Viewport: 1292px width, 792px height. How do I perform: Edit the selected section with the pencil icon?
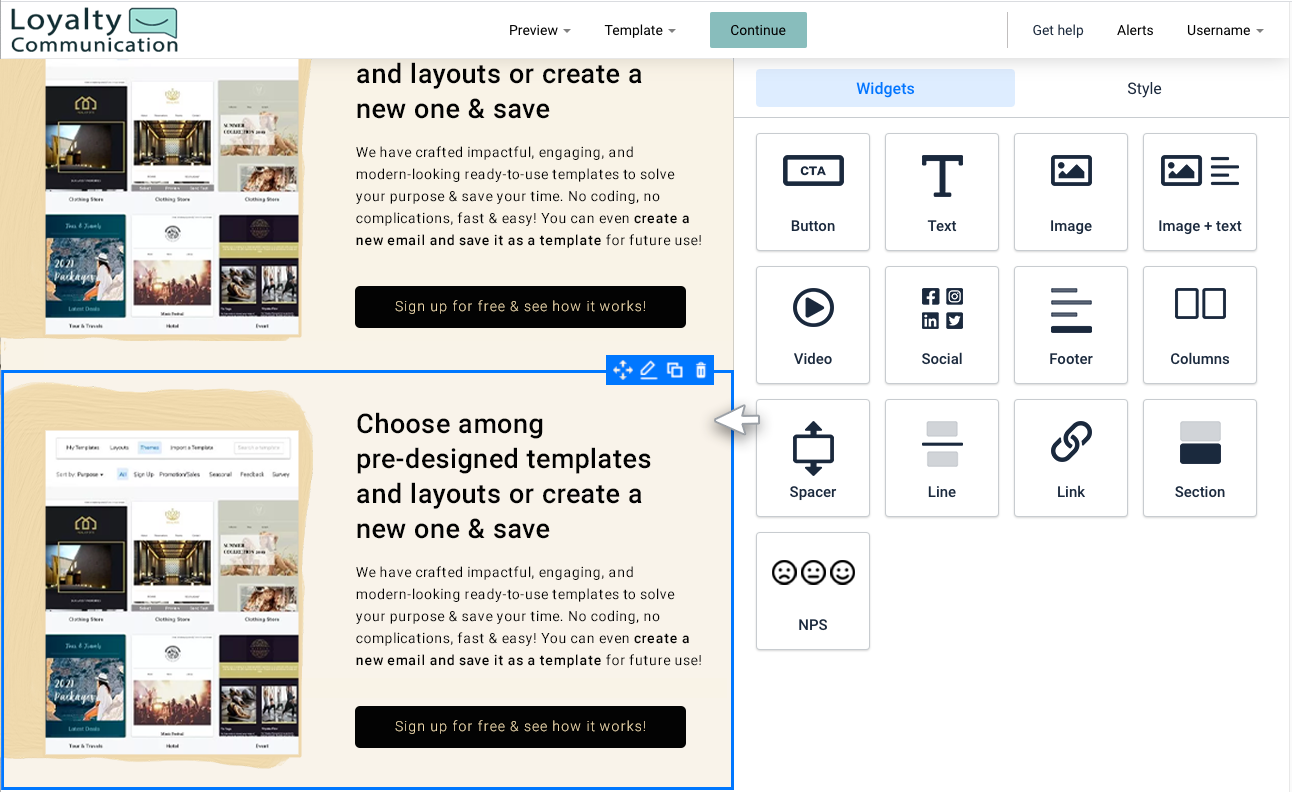pos(648,370)
